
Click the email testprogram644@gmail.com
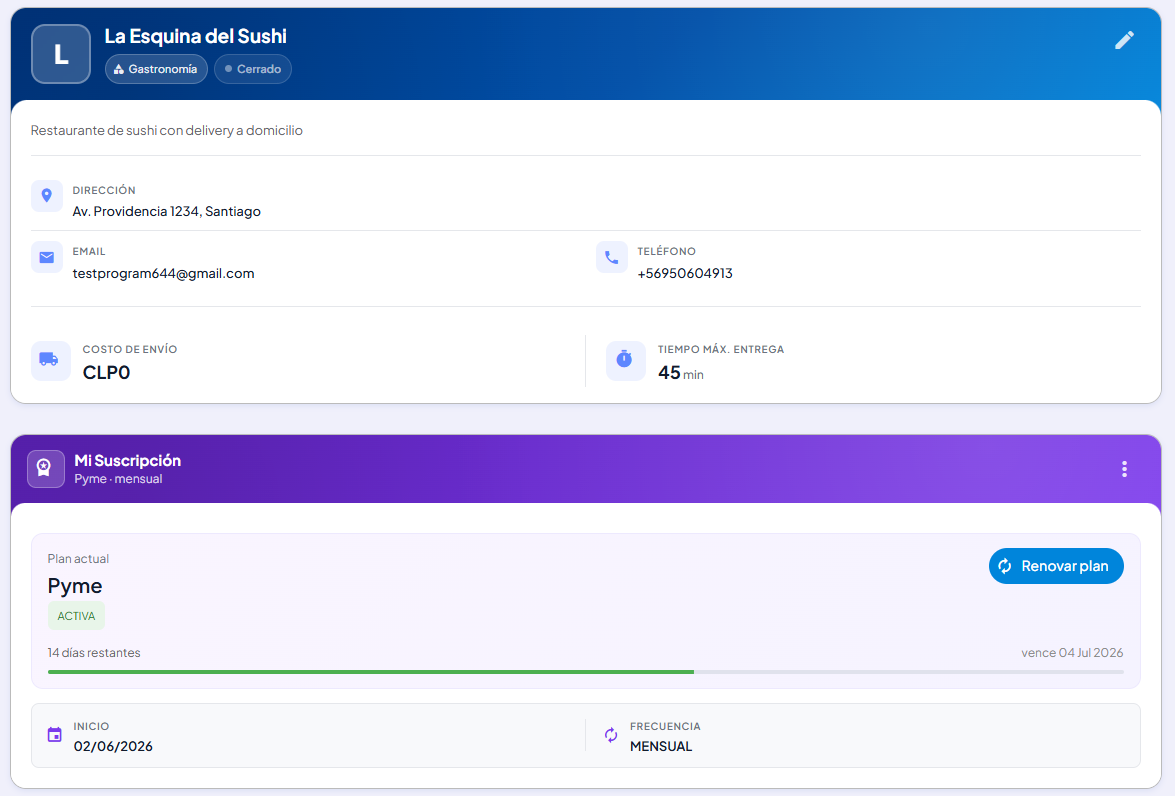click(x=163, y=274)
